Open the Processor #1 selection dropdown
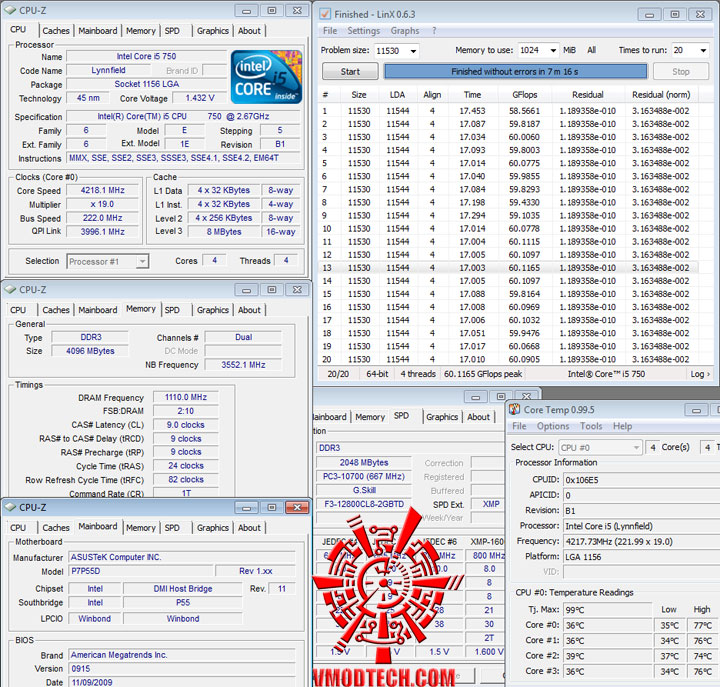The width and height of the screenshot is (720, 687). (x=143, y=261)
